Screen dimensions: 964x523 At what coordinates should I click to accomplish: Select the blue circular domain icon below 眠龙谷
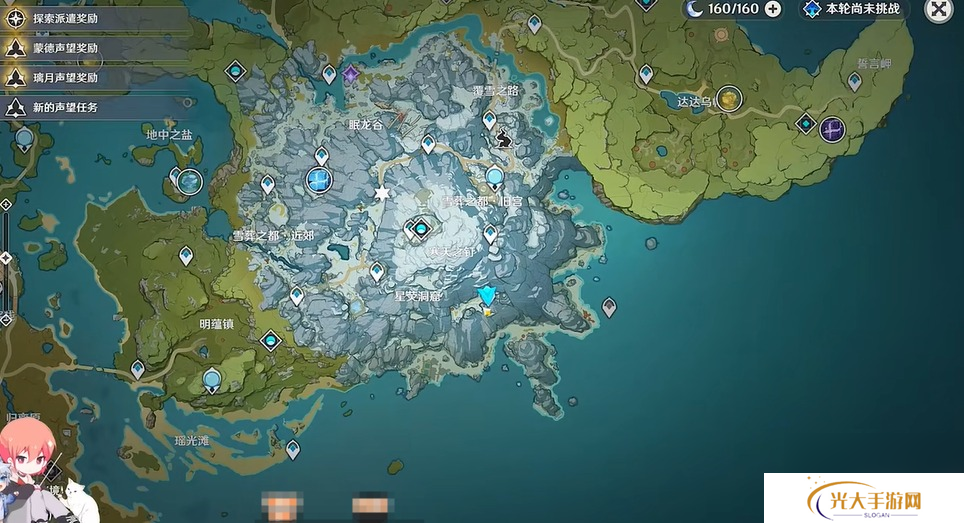(319, 180)
